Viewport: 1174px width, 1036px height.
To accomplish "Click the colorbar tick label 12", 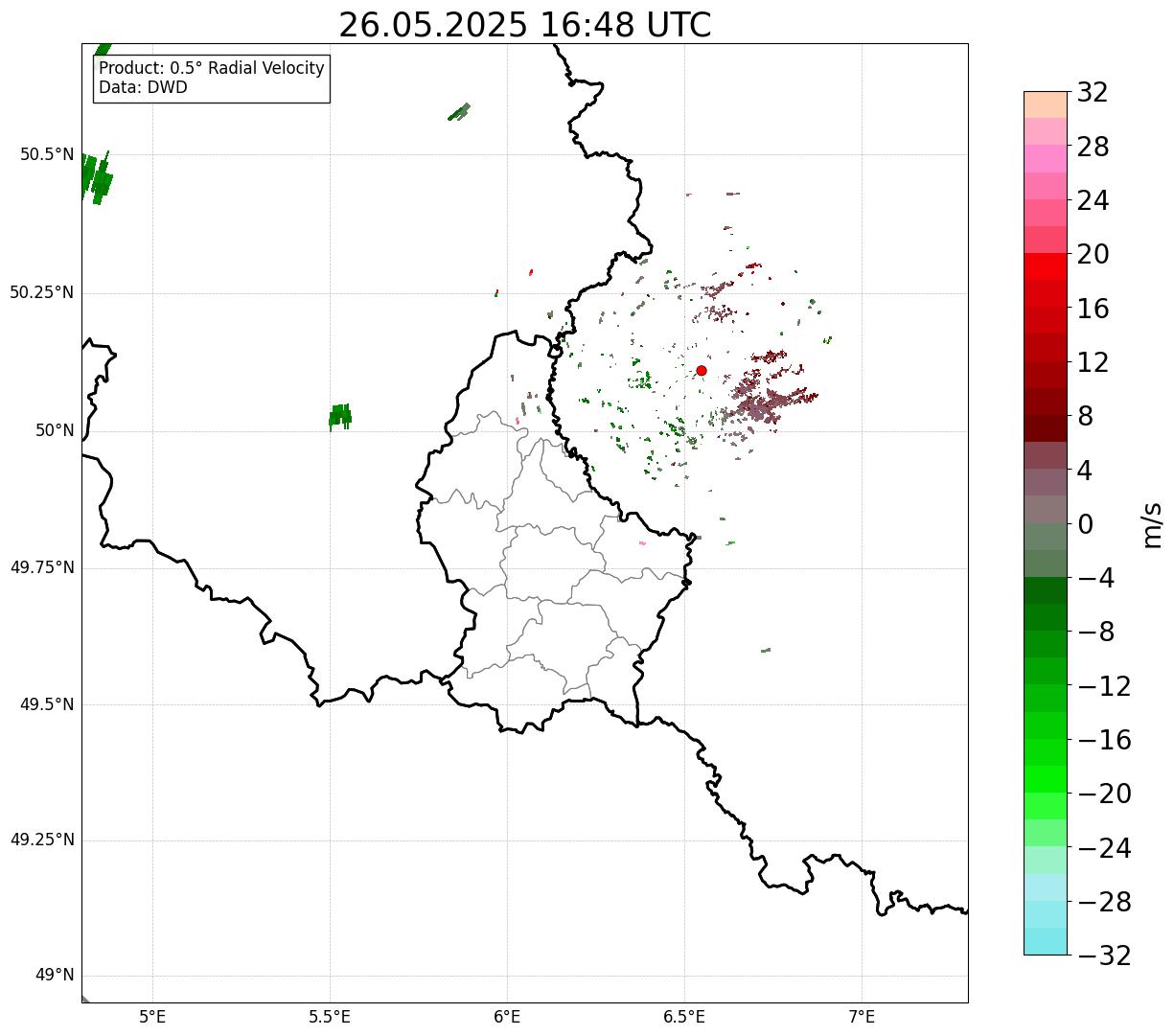I will click(x=1093, y=362).
